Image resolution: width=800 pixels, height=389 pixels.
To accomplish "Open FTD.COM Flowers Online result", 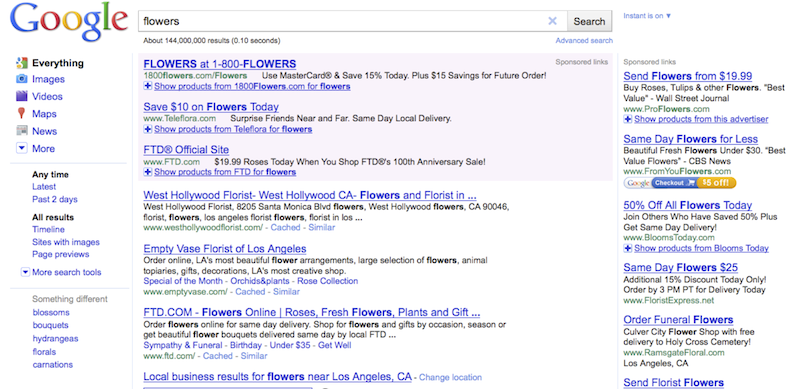I will 312,312.
